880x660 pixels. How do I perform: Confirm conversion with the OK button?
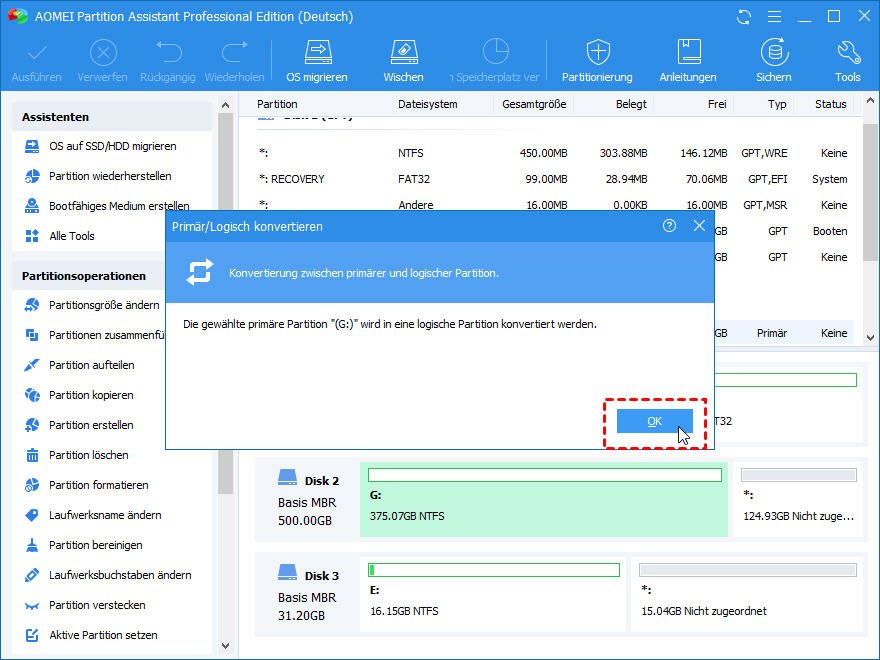click(654, 421)
